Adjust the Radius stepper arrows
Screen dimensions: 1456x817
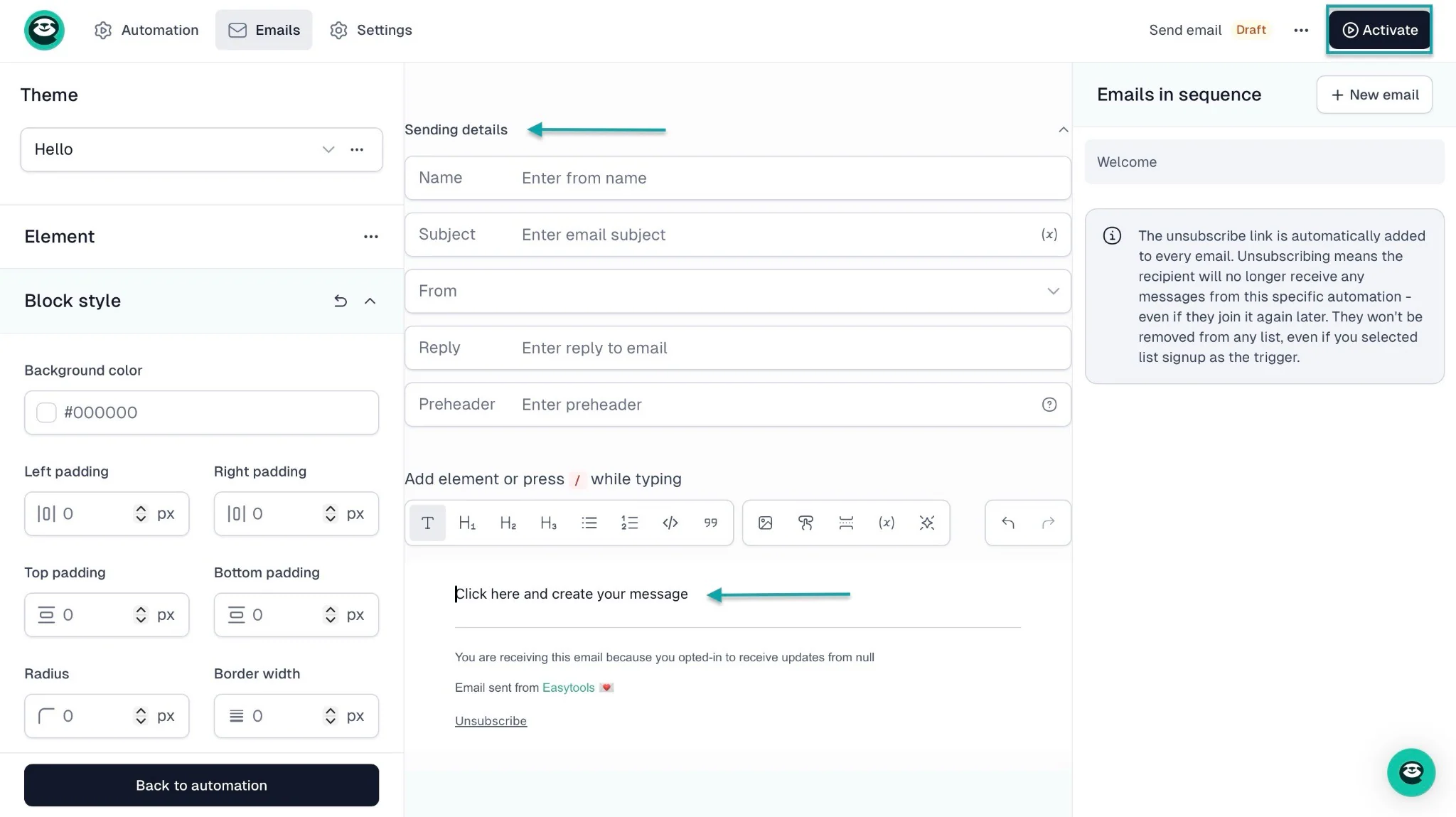coord(141,715)
